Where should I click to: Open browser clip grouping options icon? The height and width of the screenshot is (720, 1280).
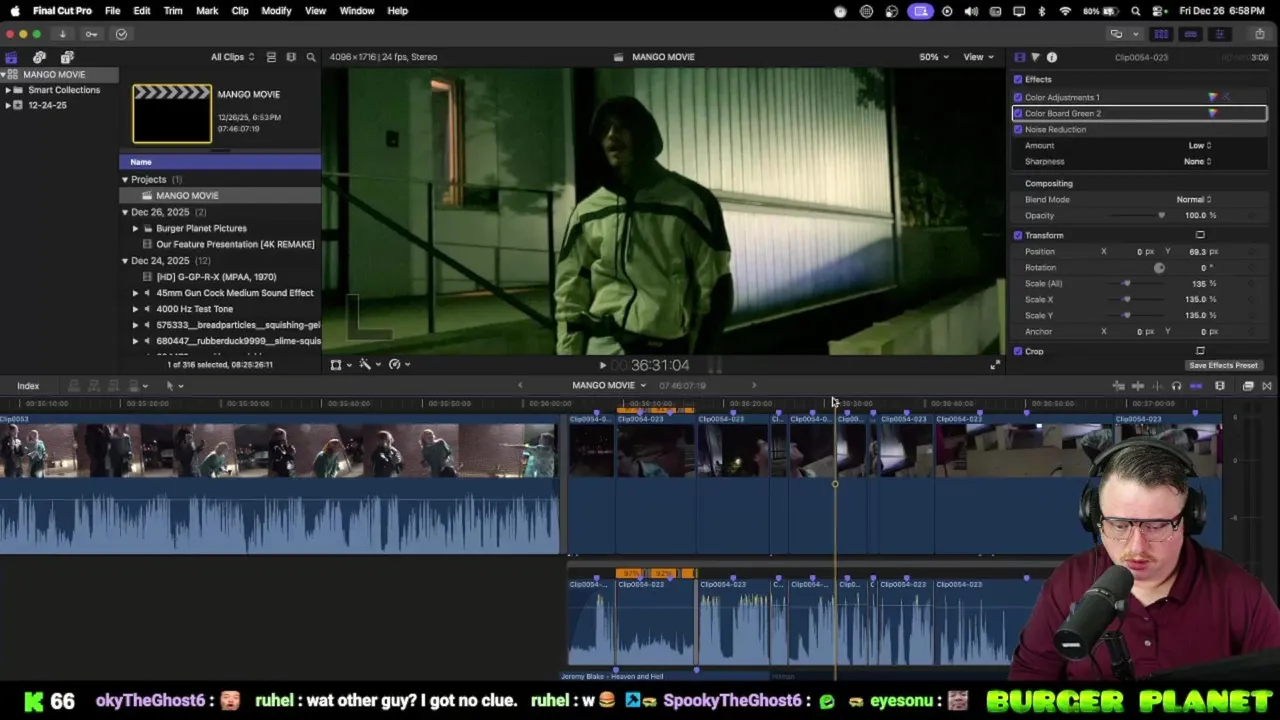pos(291,57)
